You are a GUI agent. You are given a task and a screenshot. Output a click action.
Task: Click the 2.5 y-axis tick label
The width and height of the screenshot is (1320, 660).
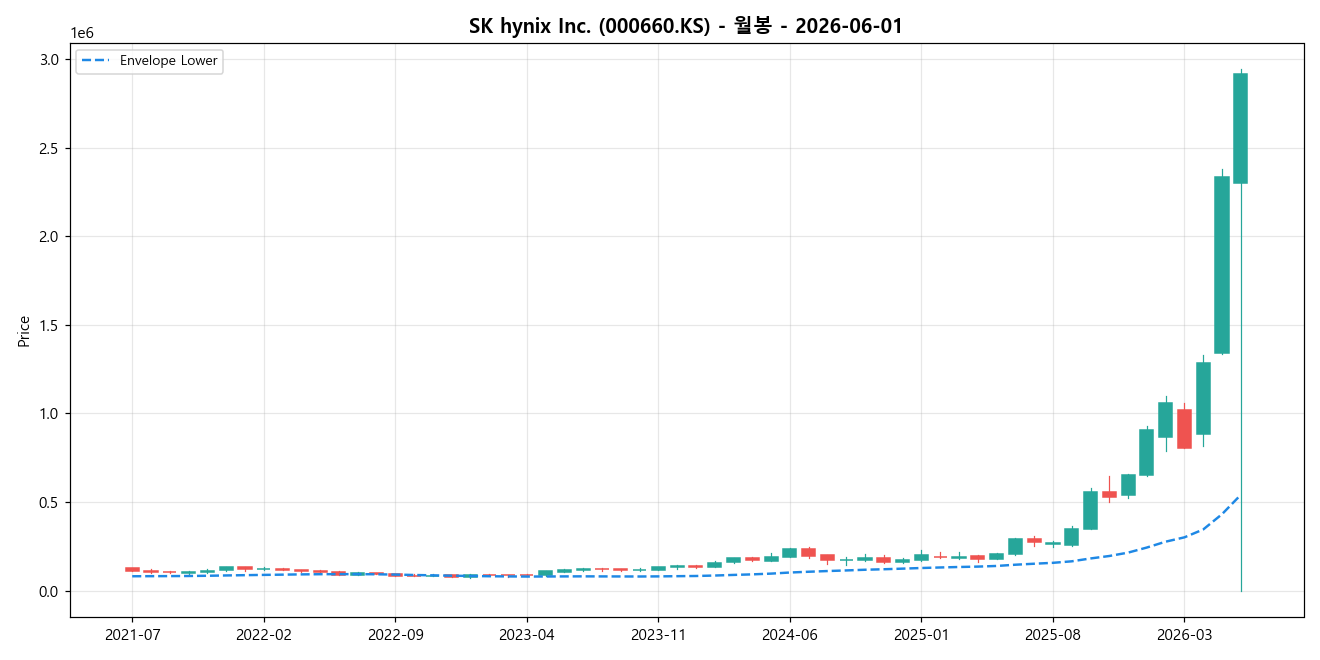point(51,148)
